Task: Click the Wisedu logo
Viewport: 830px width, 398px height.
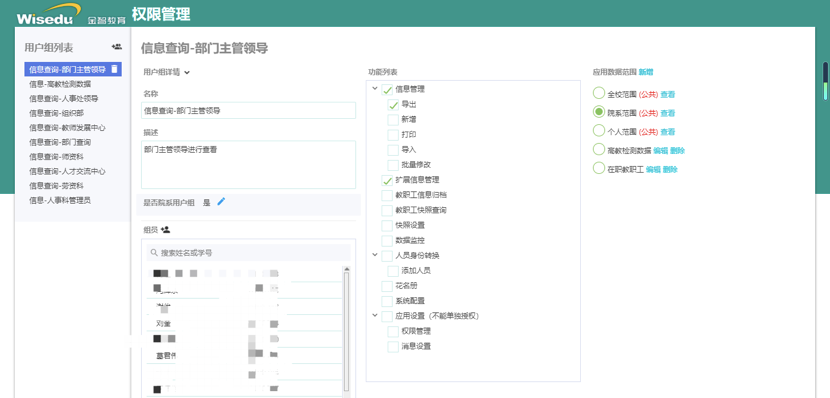Action: [49, 14]
